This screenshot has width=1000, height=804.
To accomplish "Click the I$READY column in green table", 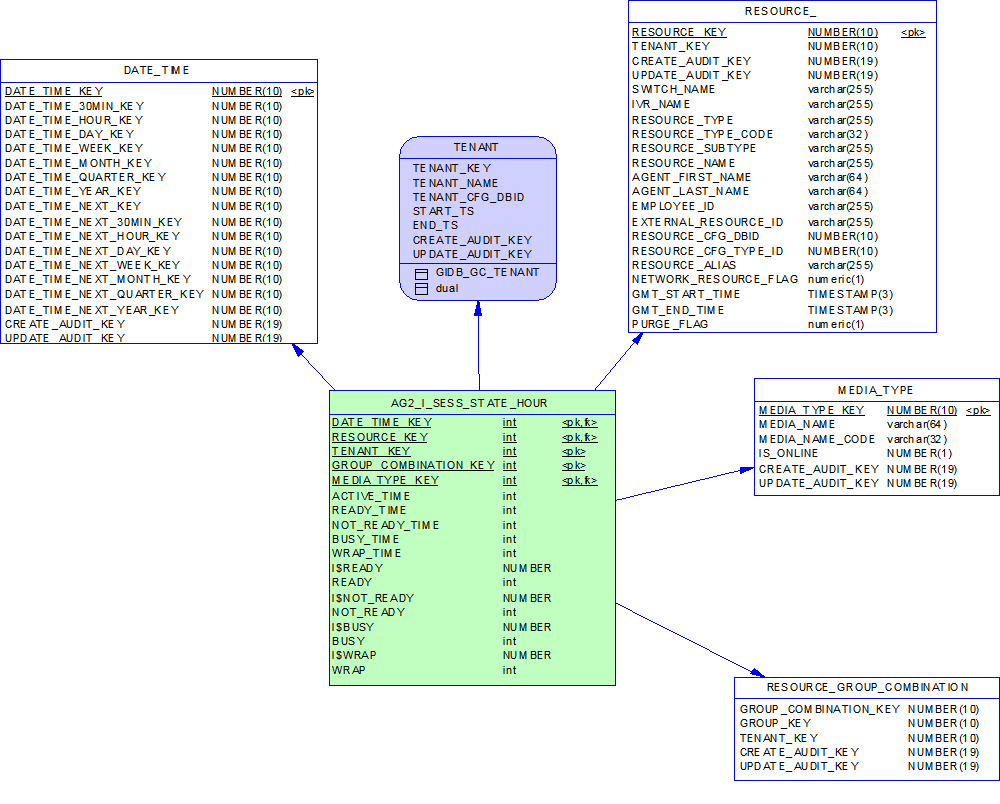I will click(357, 568).
